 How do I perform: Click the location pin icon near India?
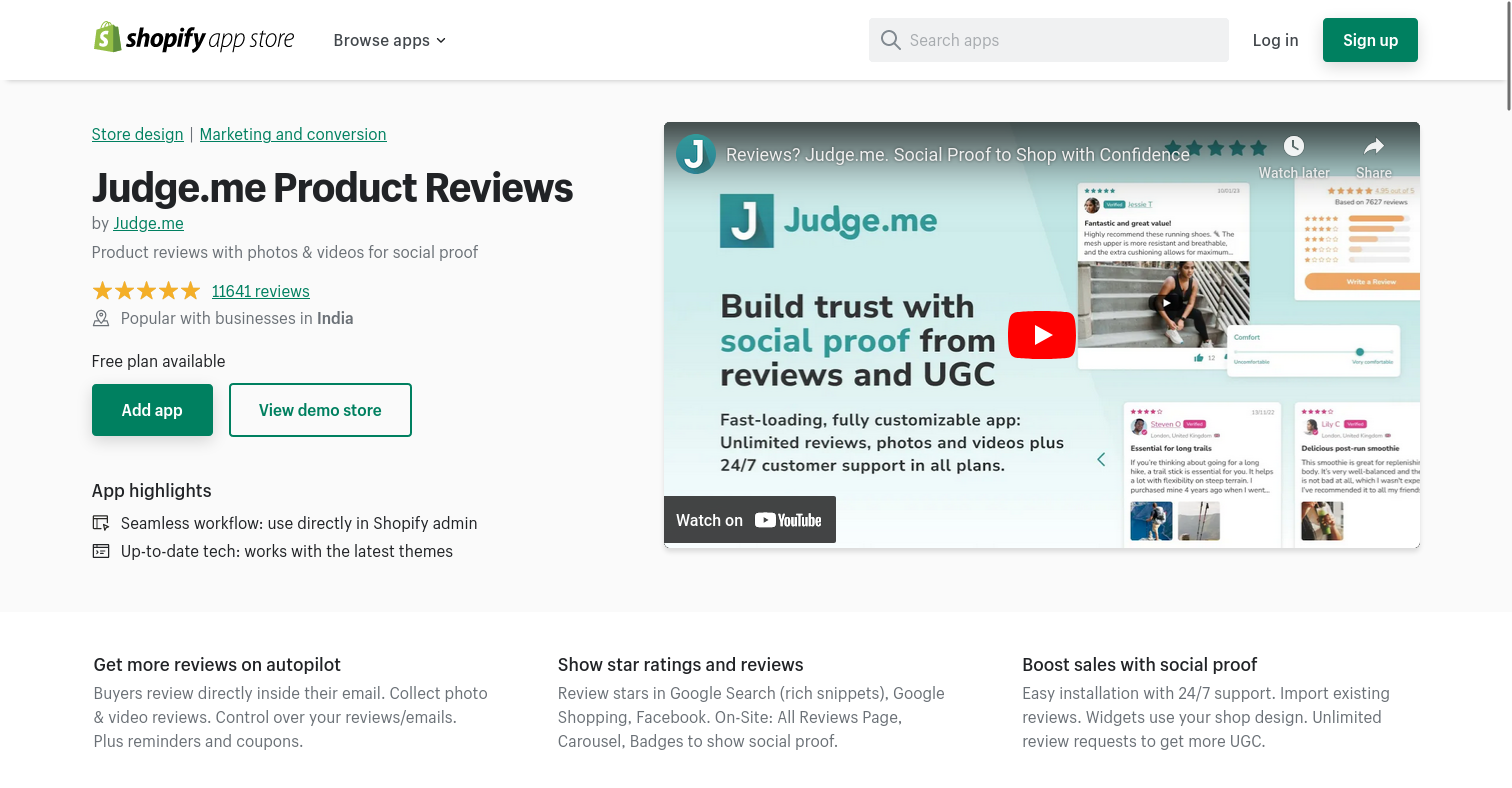coord(101,319)
